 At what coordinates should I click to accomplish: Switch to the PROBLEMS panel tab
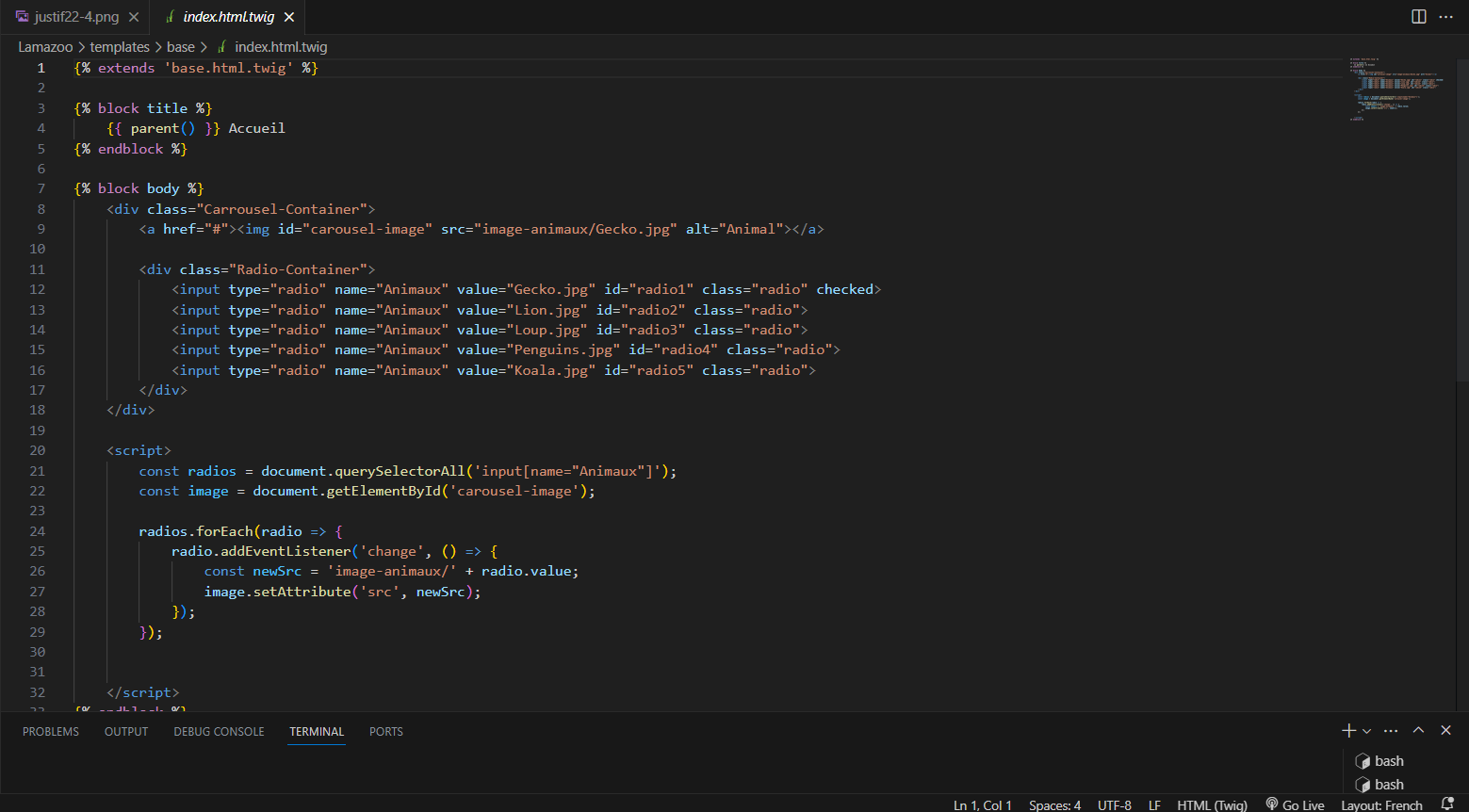(51, 732)
